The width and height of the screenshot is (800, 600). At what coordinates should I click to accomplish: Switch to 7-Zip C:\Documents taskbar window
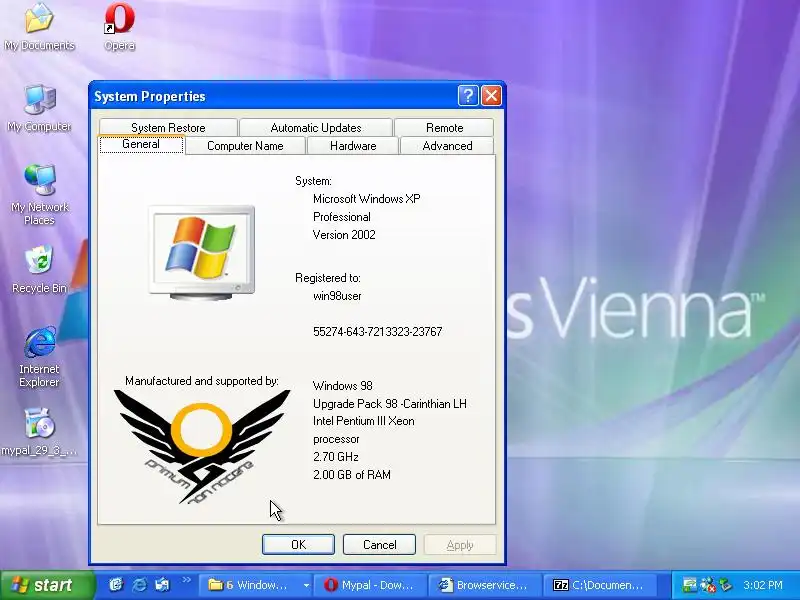(x=599, y=585)
